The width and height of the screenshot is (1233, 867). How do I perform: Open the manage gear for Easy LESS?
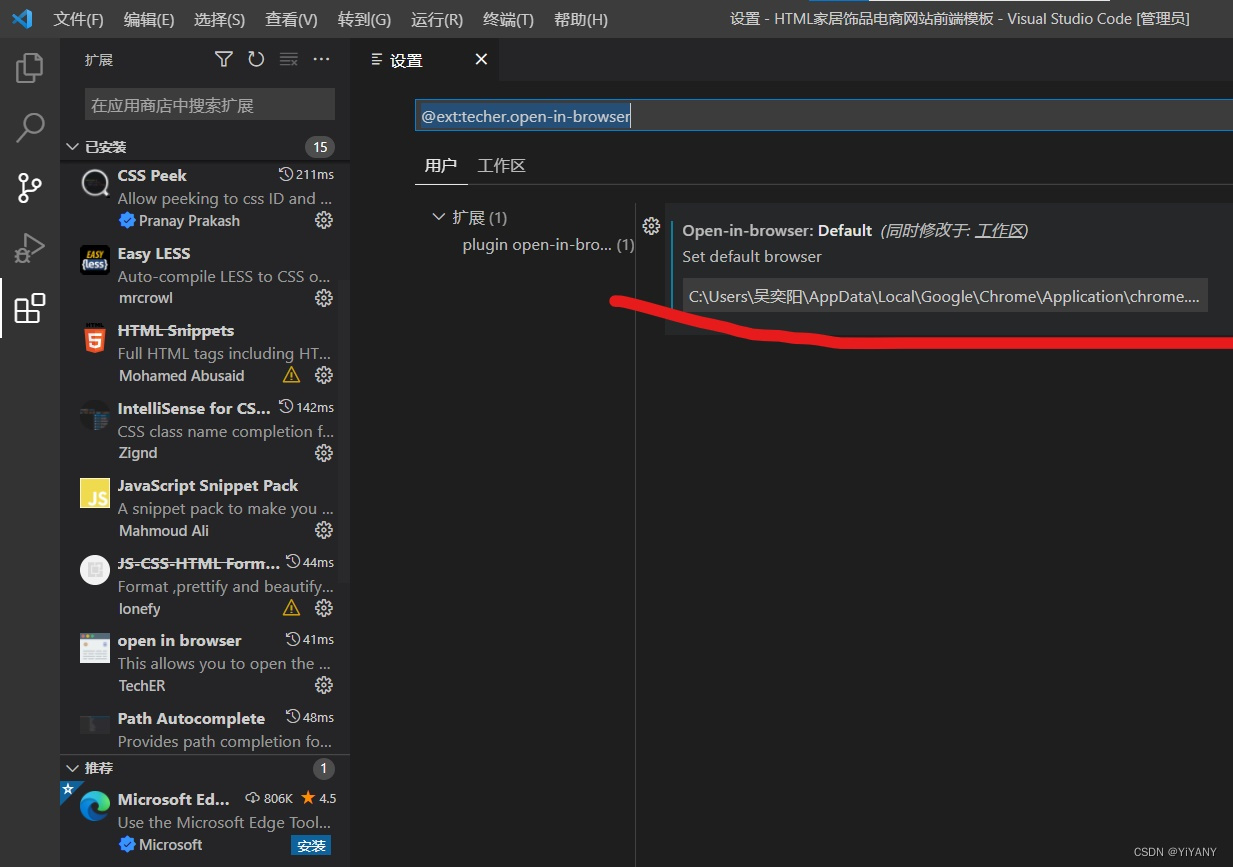323,297
